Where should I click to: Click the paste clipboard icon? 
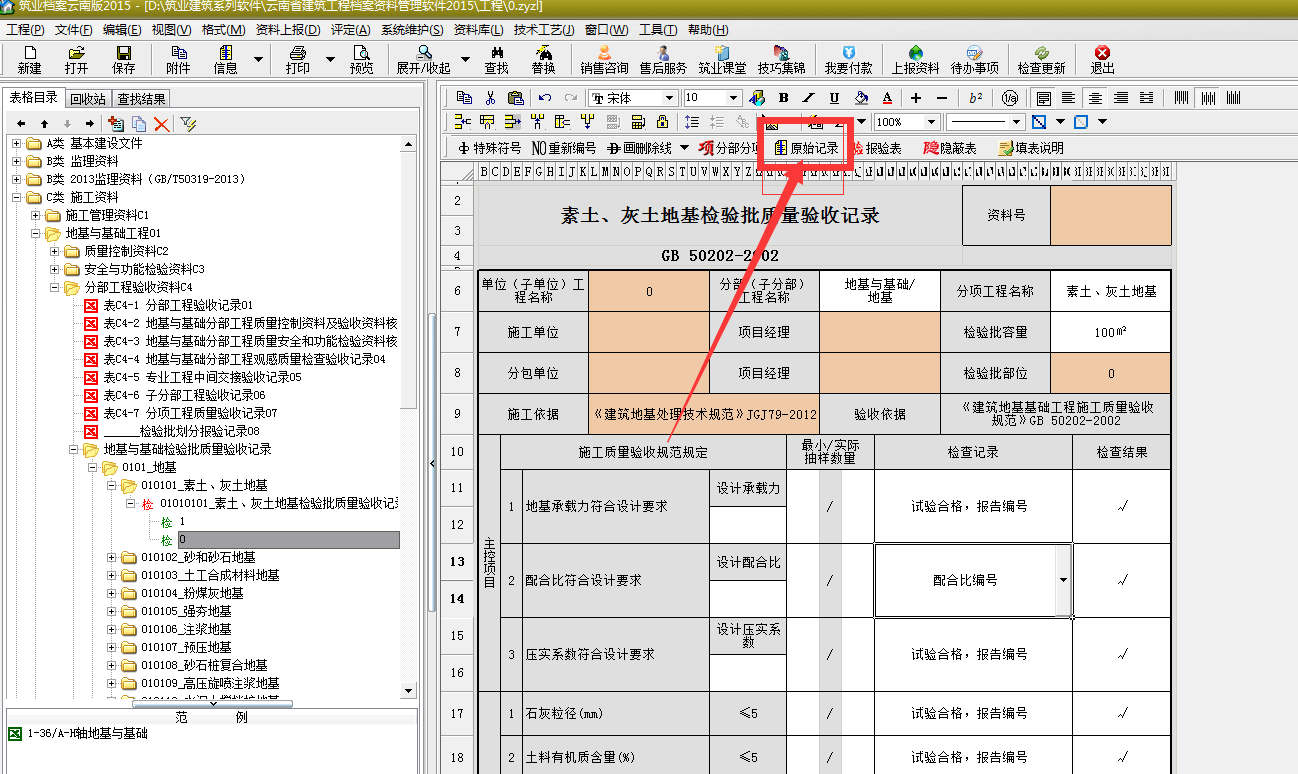click(x=515, y=98)
